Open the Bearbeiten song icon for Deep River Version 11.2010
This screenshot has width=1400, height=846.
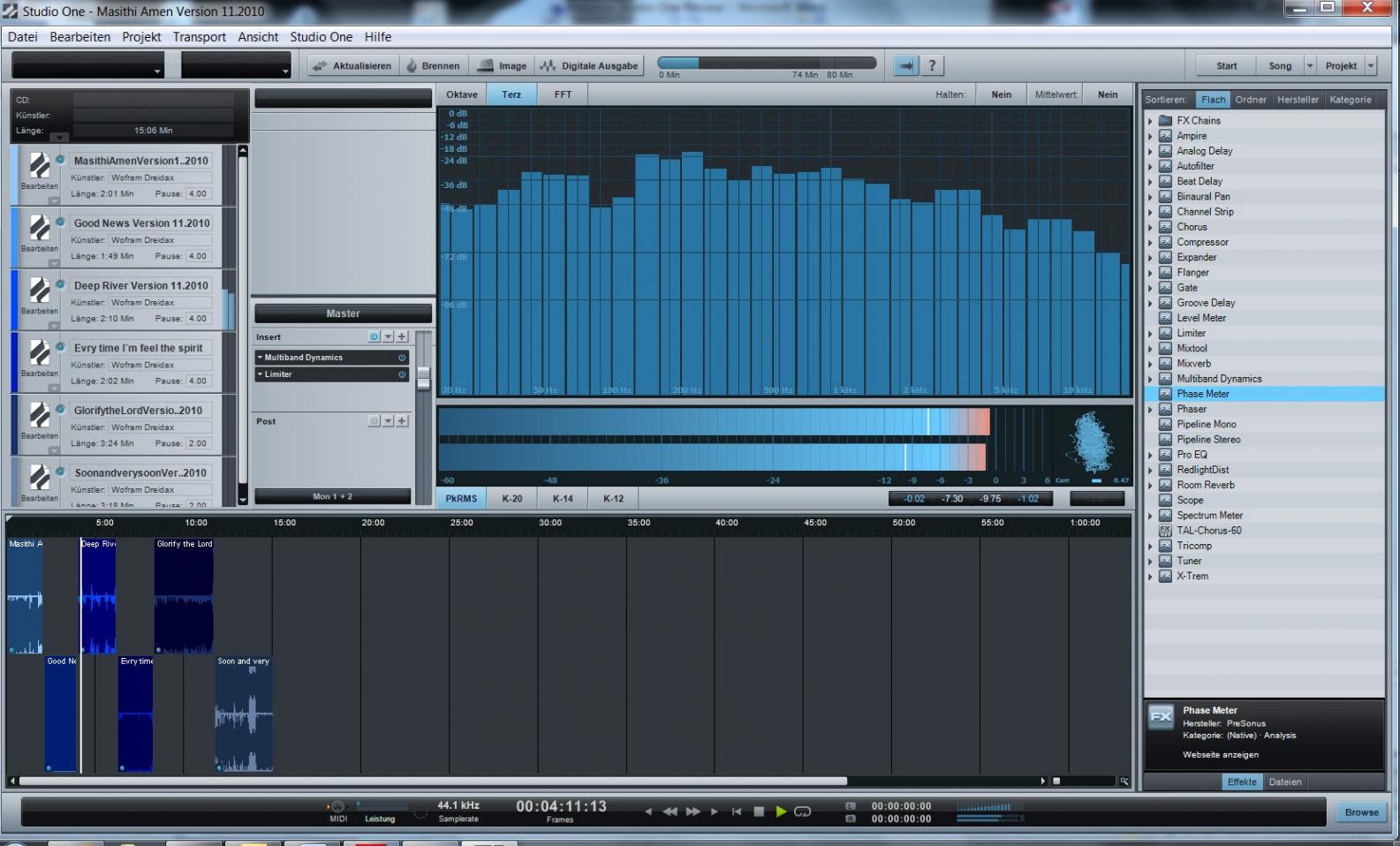[x=40, y=291]
